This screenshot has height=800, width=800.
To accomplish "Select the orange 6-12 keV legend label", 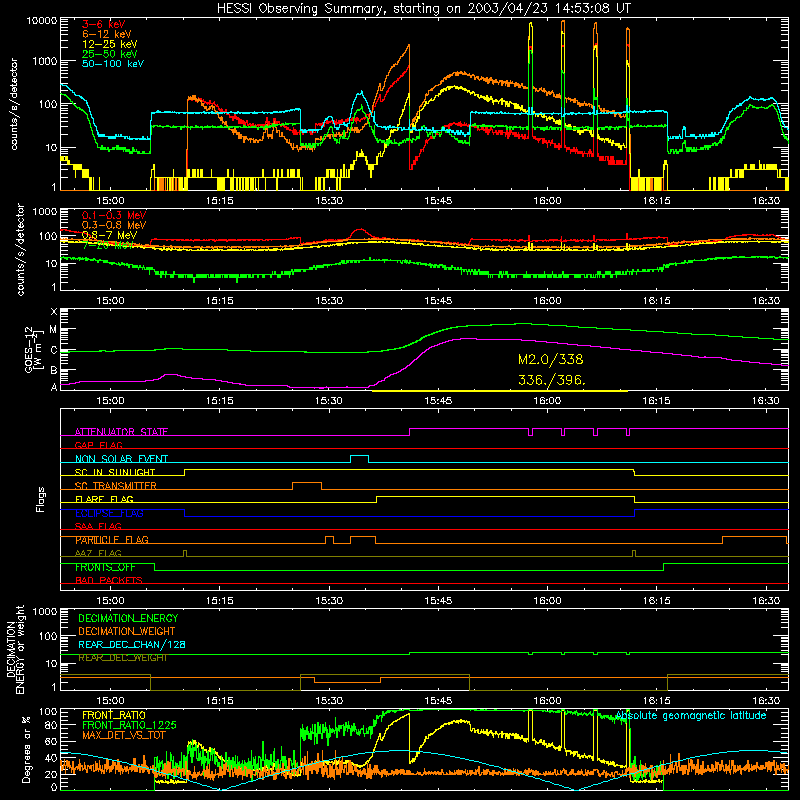I will (106, 34).
